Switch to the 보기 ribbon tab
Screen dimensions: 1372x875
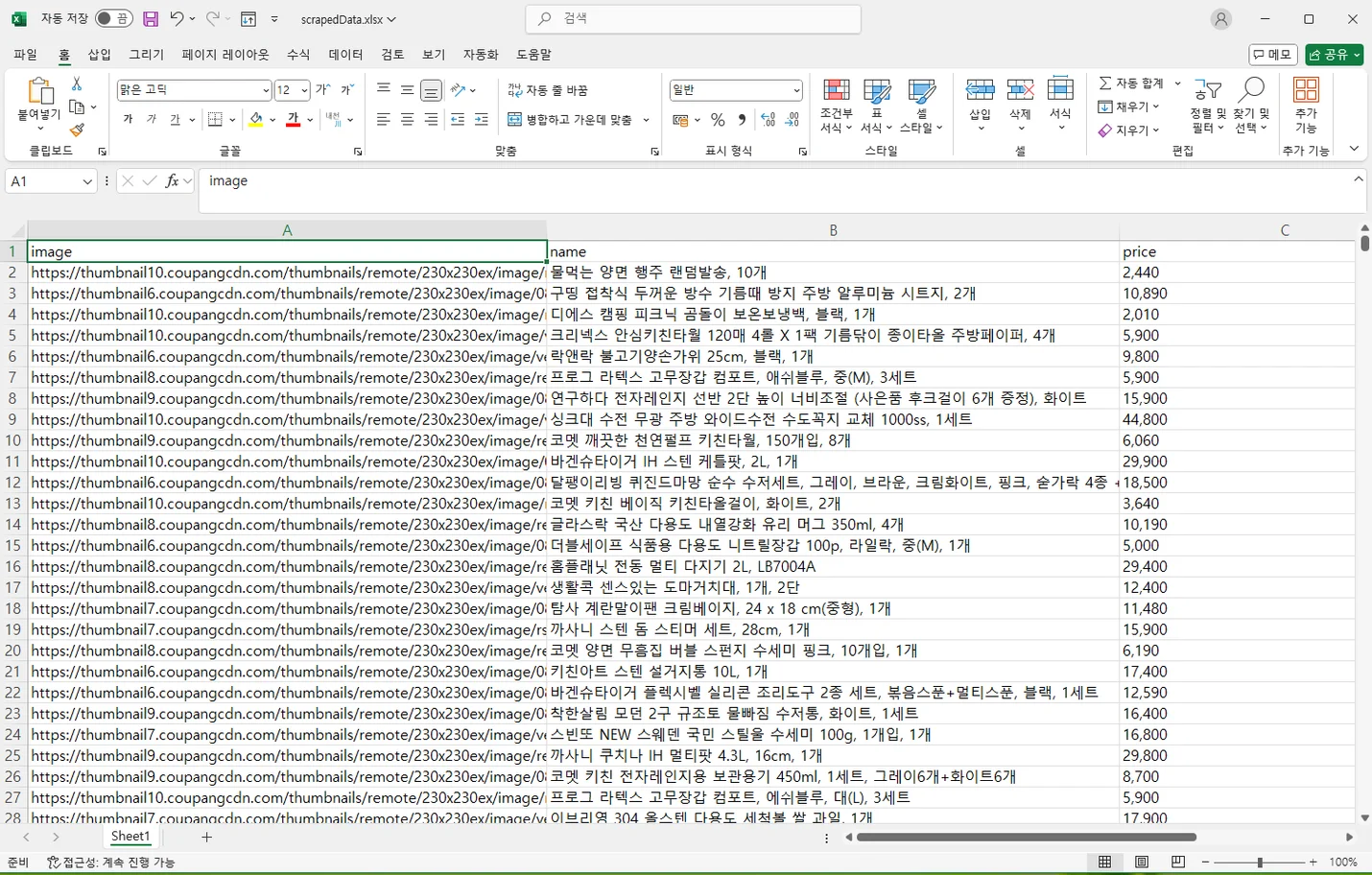[x=434, y=55]
